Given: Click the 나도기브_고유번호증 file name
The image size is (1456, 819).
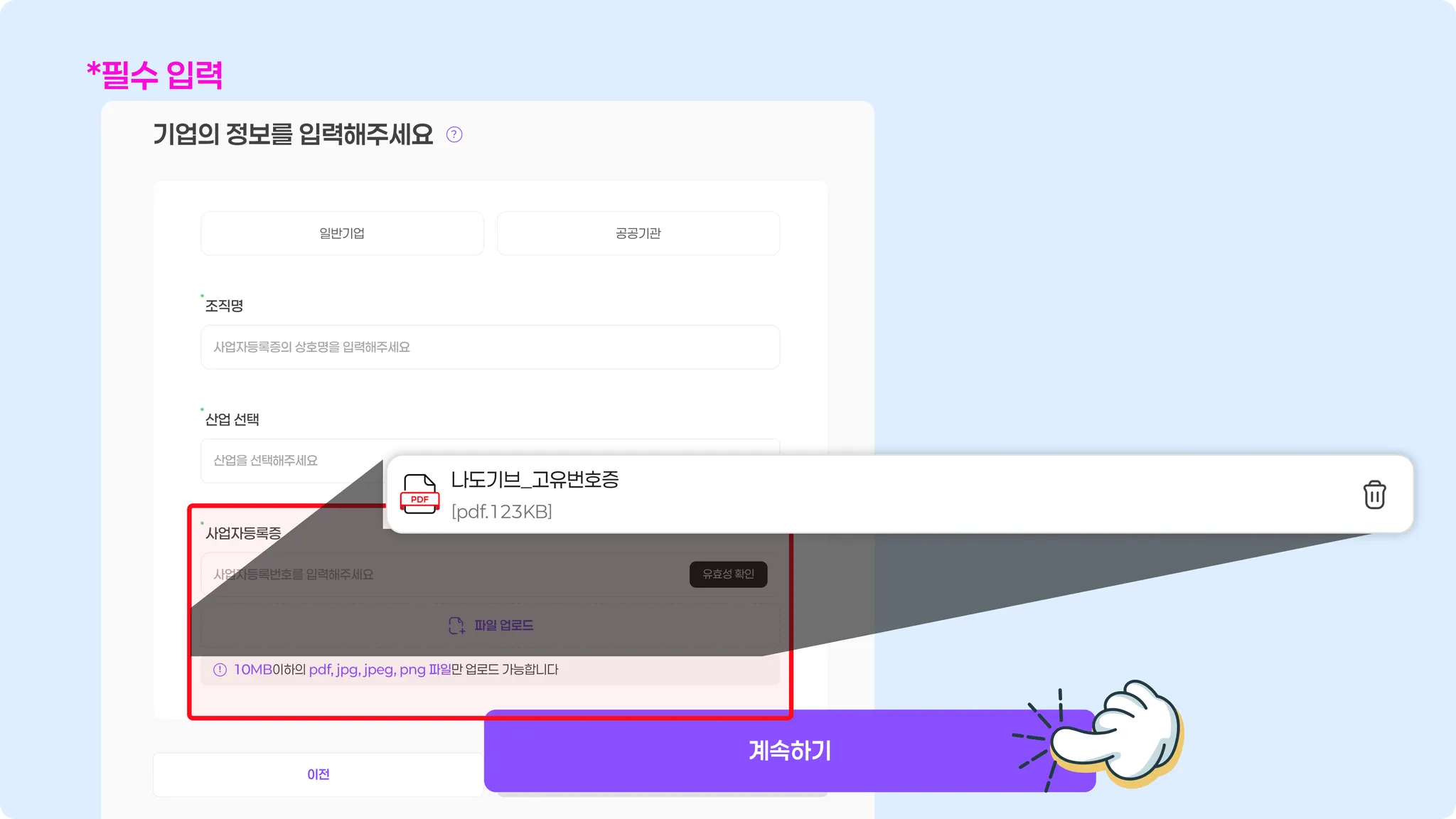Looking at the screenshot, I should [535, 480].
